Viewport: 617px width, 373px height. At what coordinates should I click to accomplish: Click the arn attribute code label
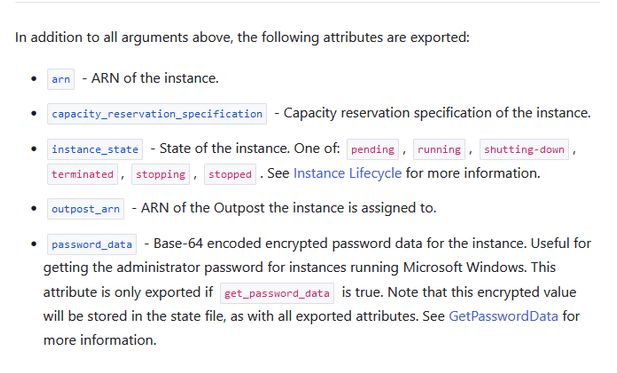[61, 79]
